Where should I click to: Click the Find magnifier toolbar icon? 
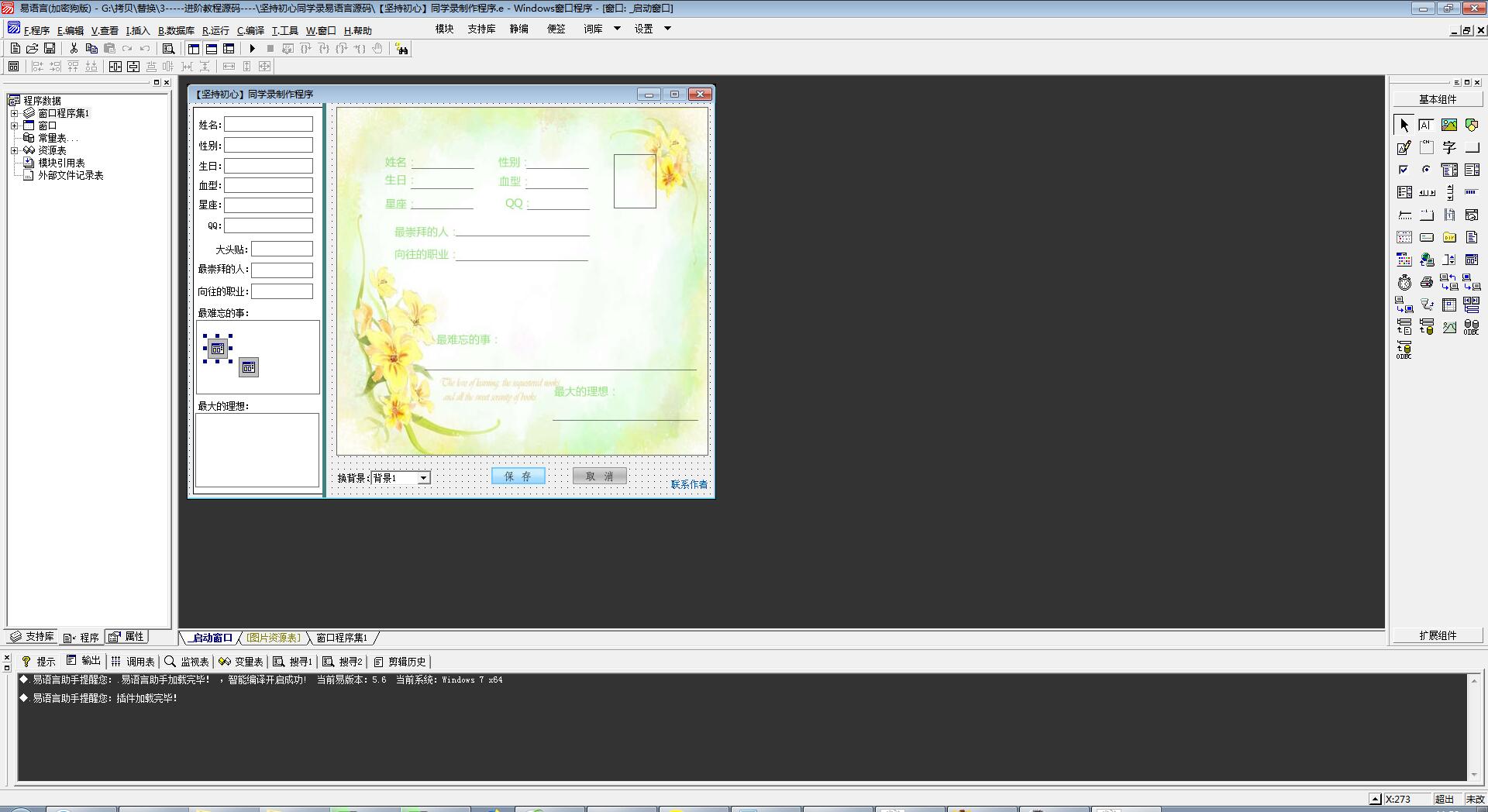(x=168, y=48)
